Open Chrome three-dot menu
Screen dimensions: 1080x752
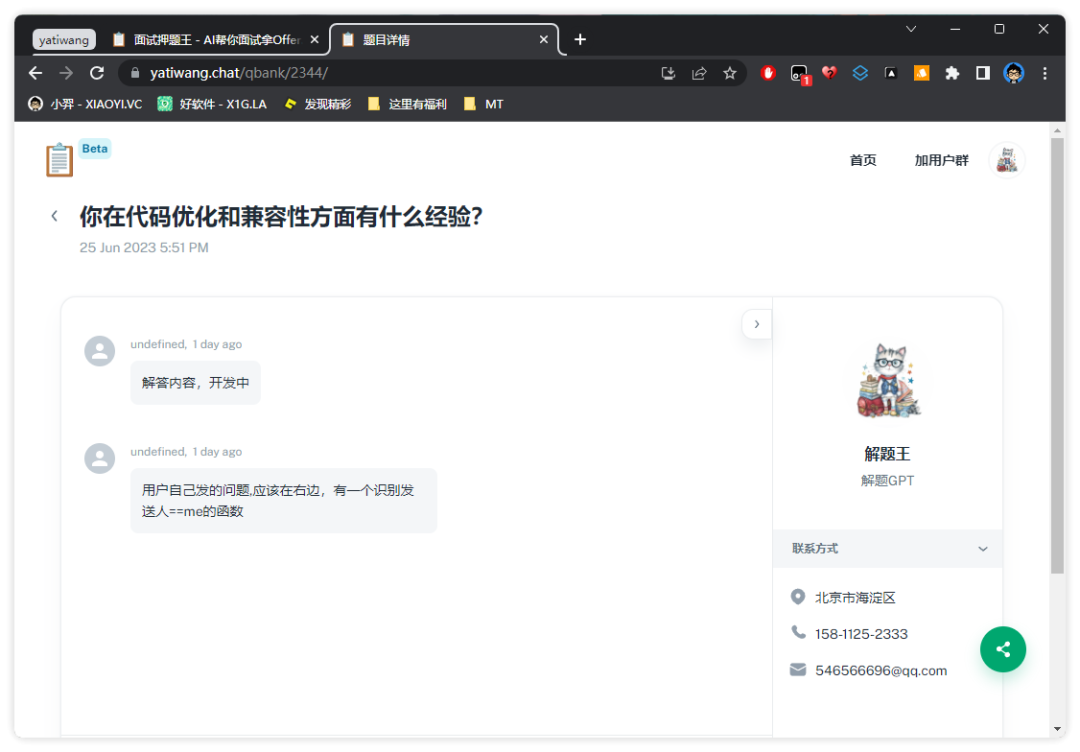click(1045, 73)
